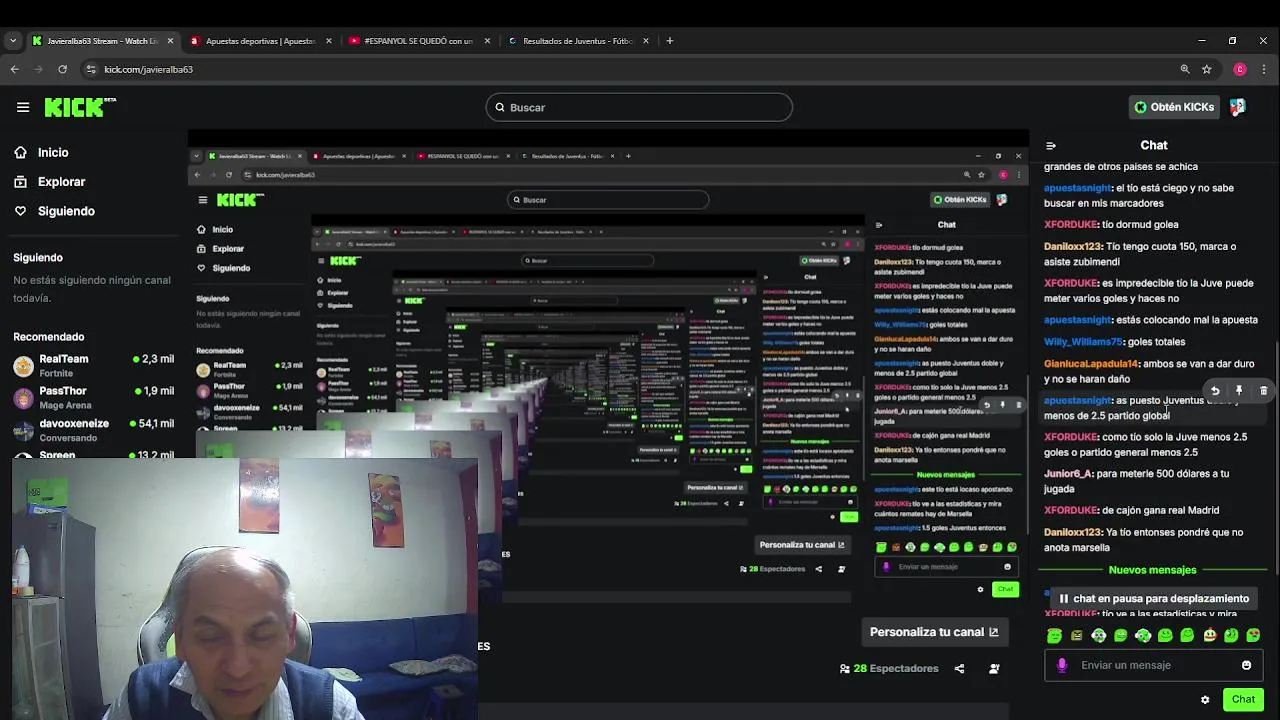Go back in browser history
1280x720 pixels.
pyautogui.click(x=14, y=69)
